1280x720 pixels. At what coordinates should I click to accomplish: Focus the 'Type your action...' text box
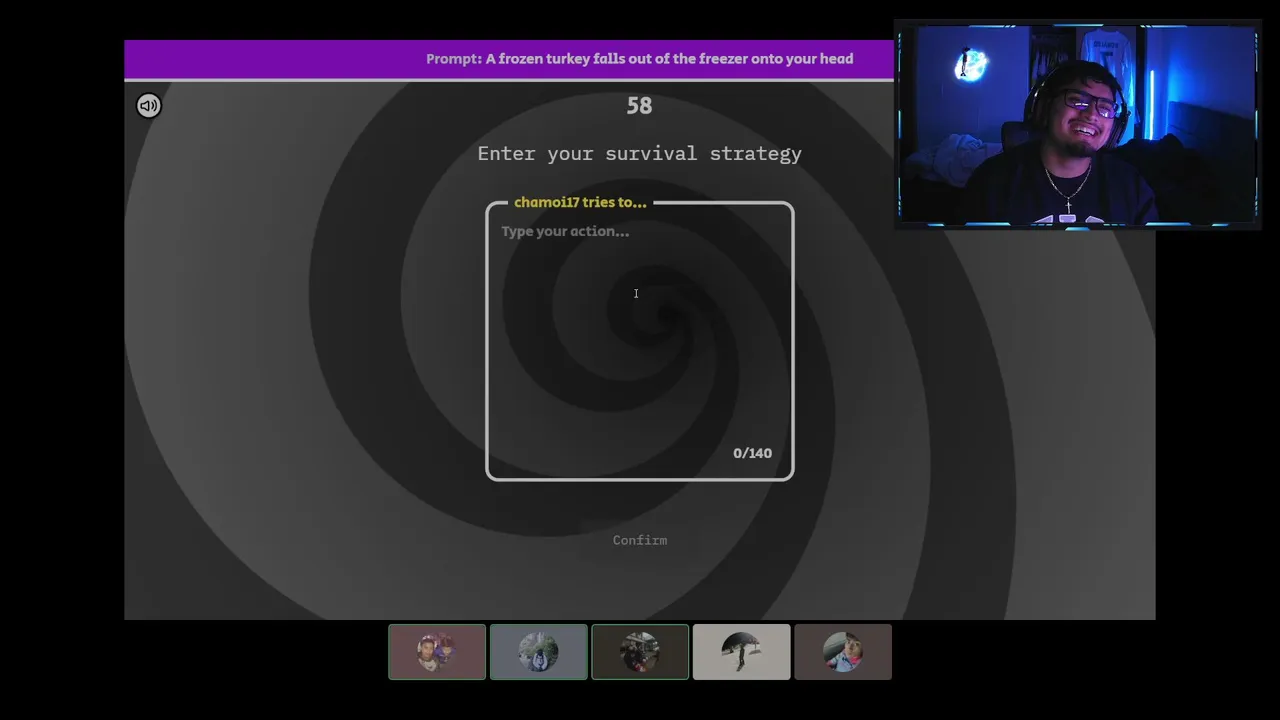pos(640,341)
